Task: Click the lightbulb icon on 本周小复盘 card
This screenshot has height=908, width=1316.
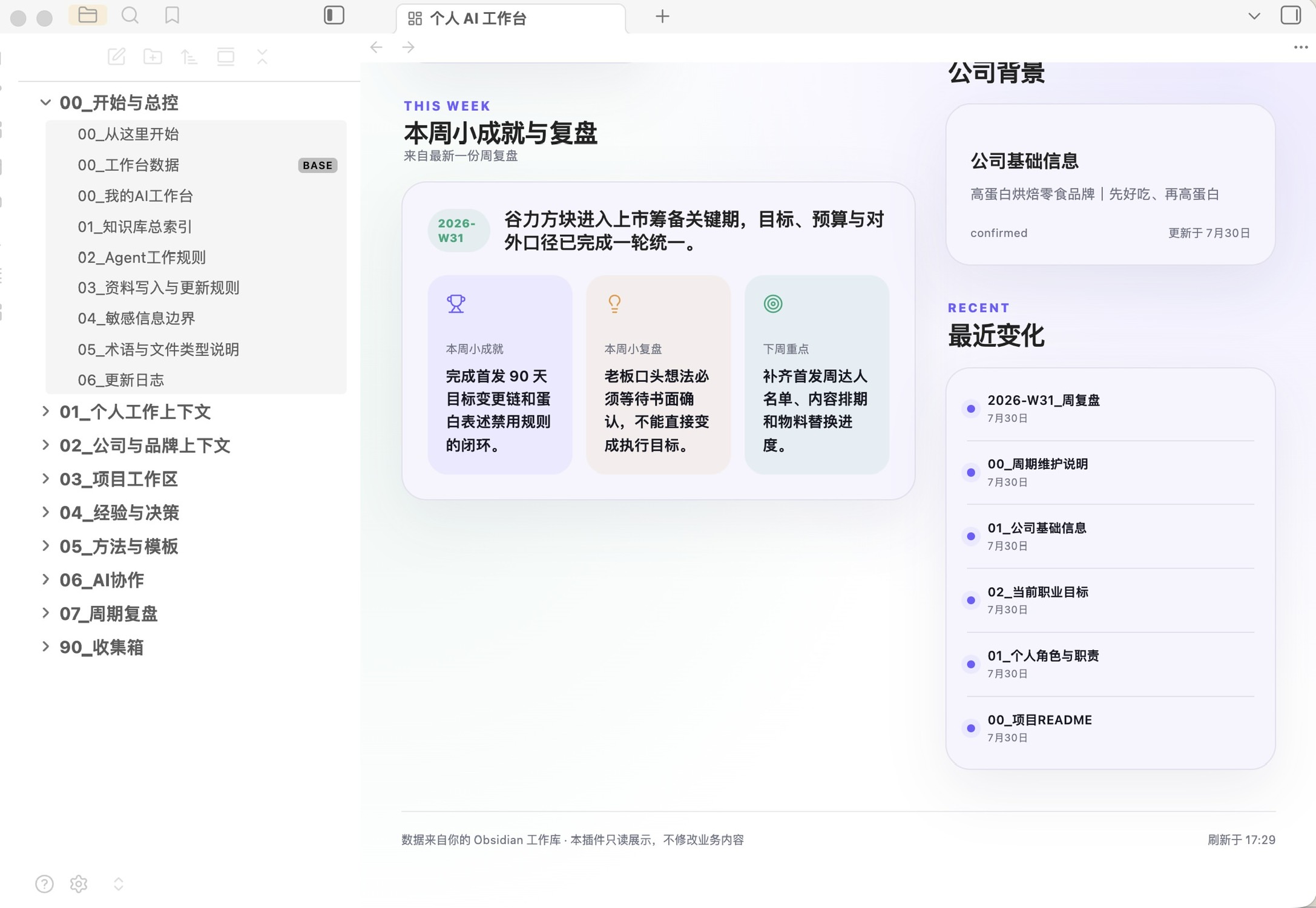Action: [x=614, y=303]
